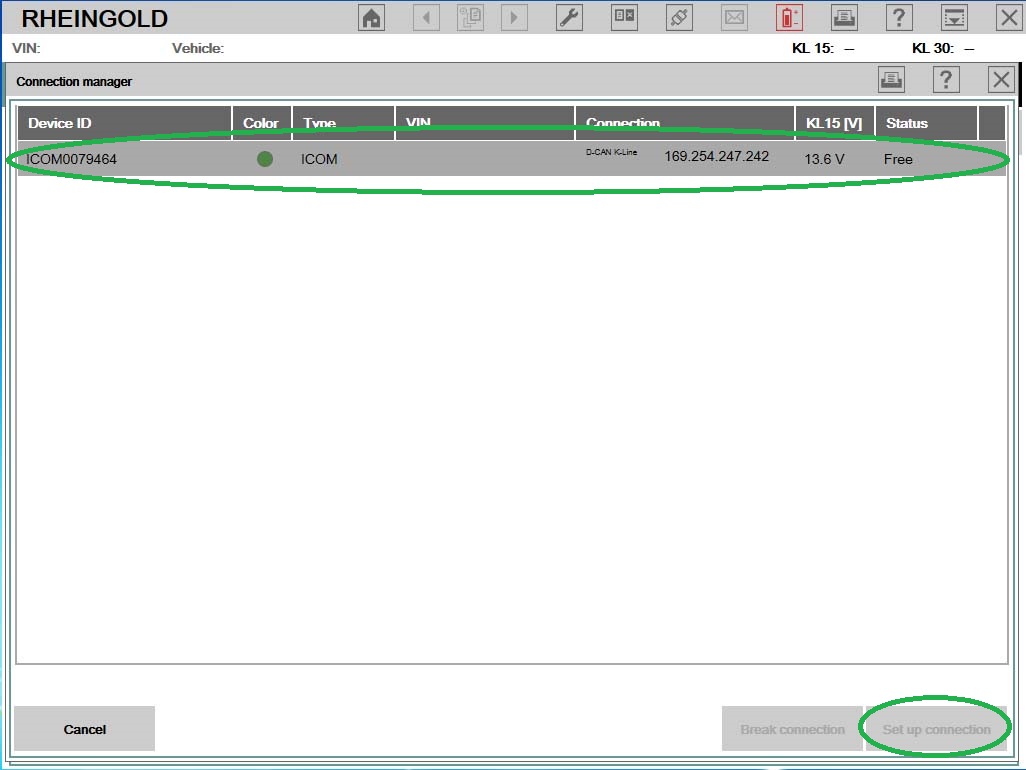Click the main toolbar print icon

pos(844,18)
